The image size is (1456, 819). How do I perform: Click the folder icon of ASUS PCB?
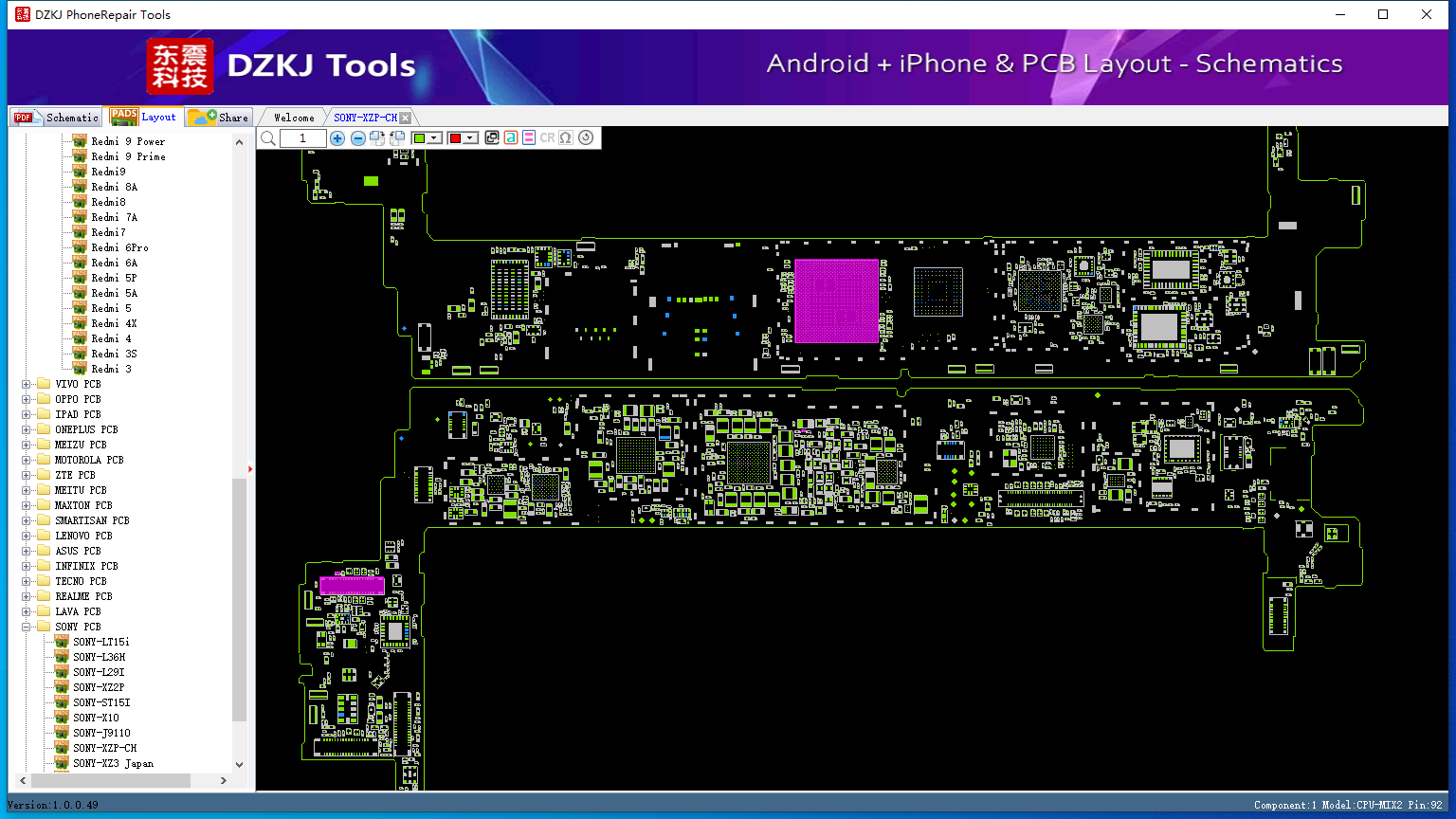pos(44,551)
